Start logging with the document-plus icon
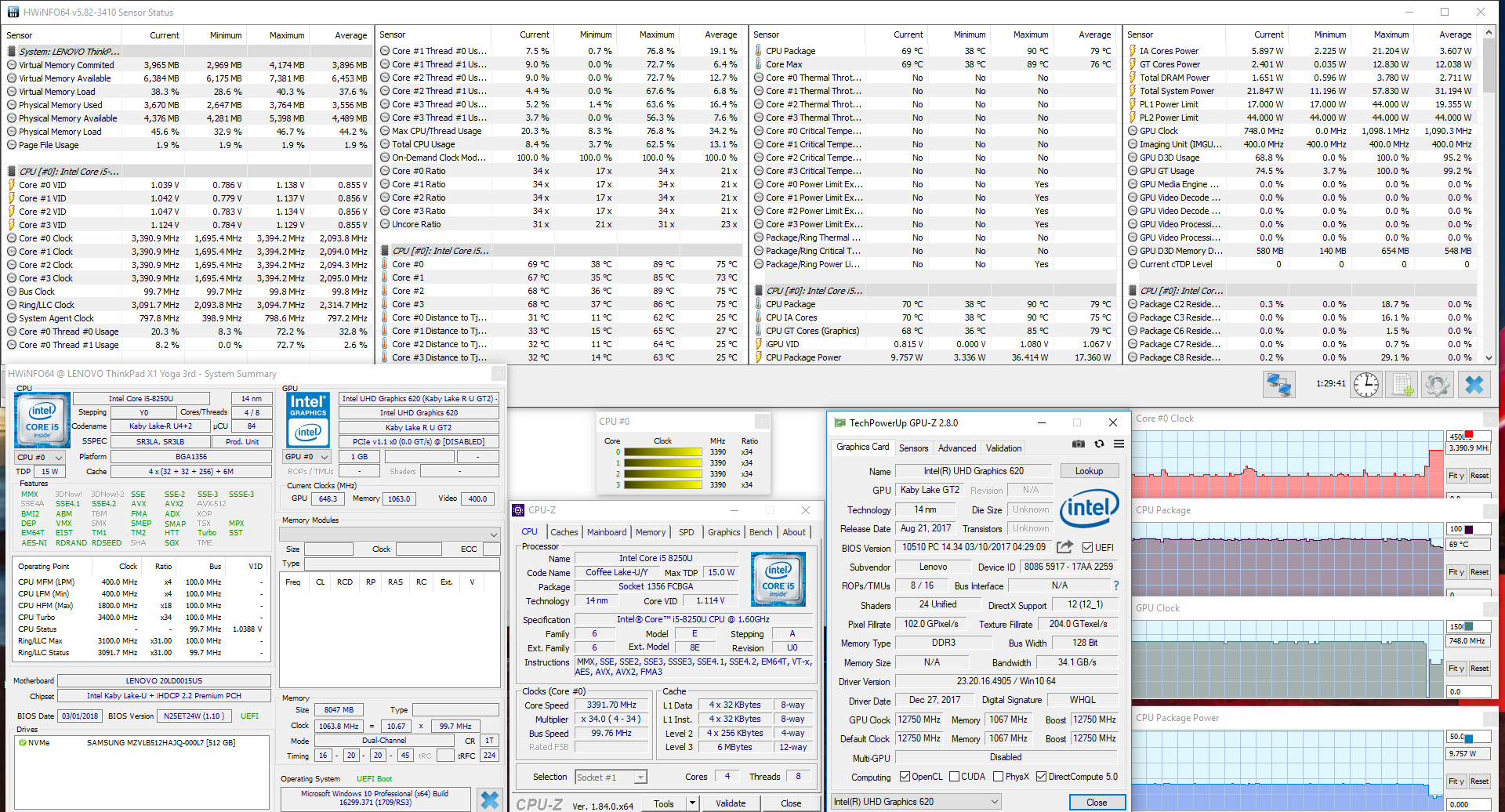 pyautogui.click(x=1401, y=384)
